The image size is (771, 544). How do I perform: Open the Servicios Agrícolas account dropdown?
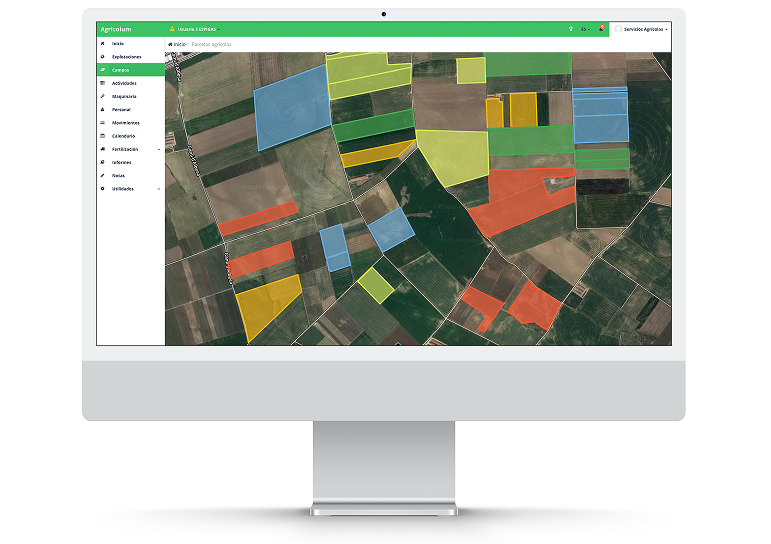pos(645,29)
